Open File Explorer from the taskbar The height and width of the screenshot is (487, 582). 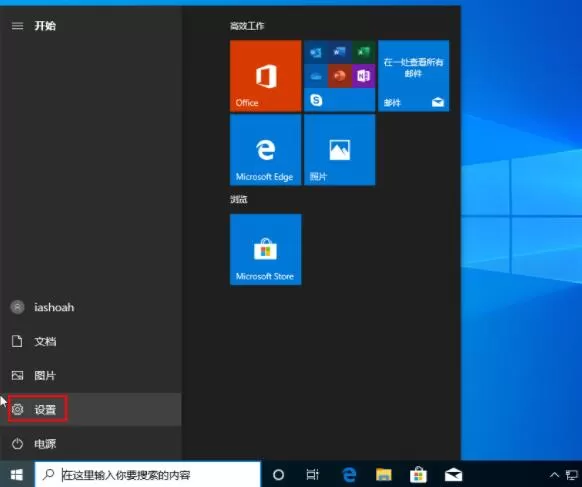[x=384, y=474]
